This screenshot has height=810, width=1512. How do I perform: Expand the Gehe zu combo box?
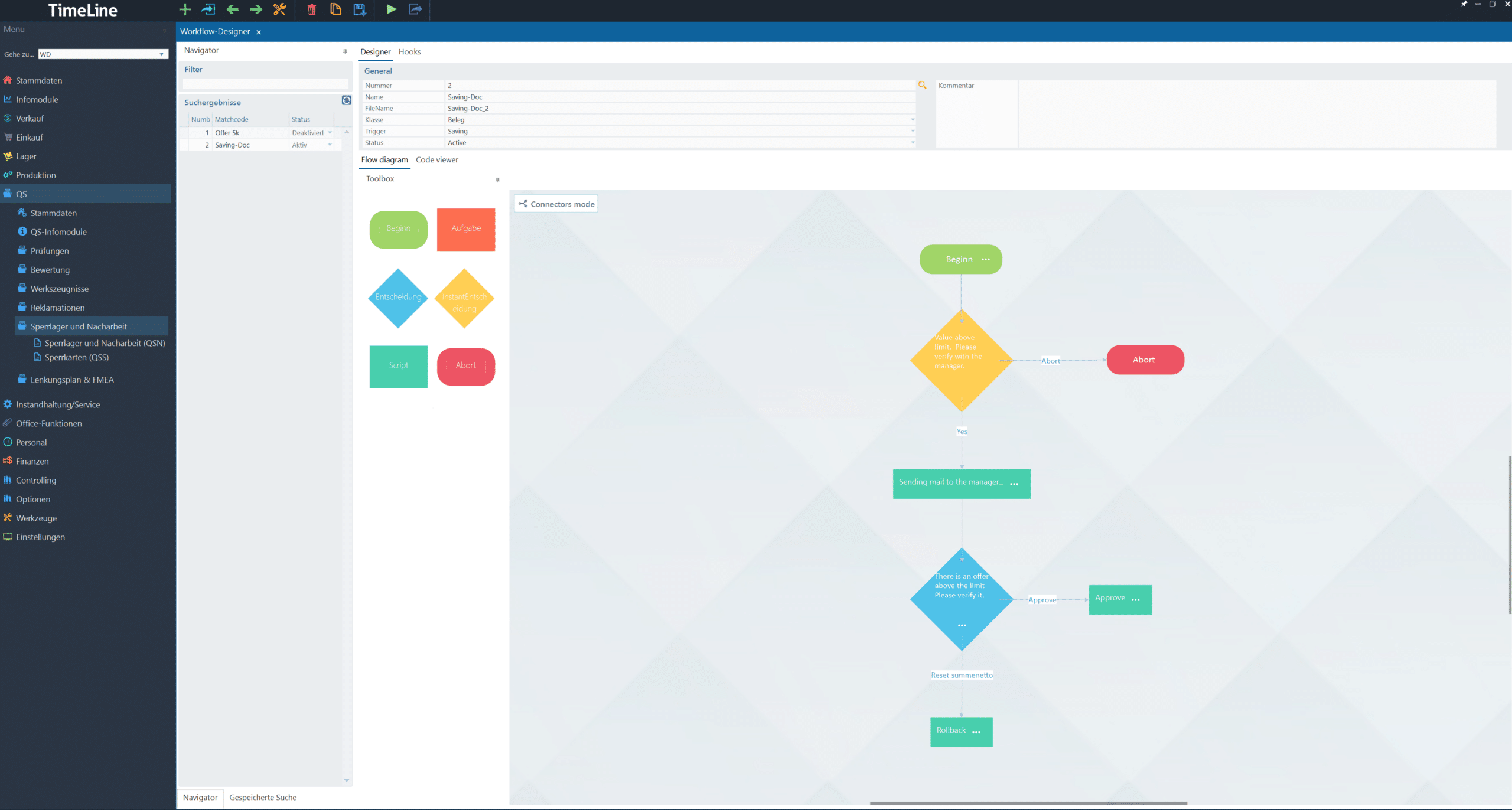pos(161,54)
